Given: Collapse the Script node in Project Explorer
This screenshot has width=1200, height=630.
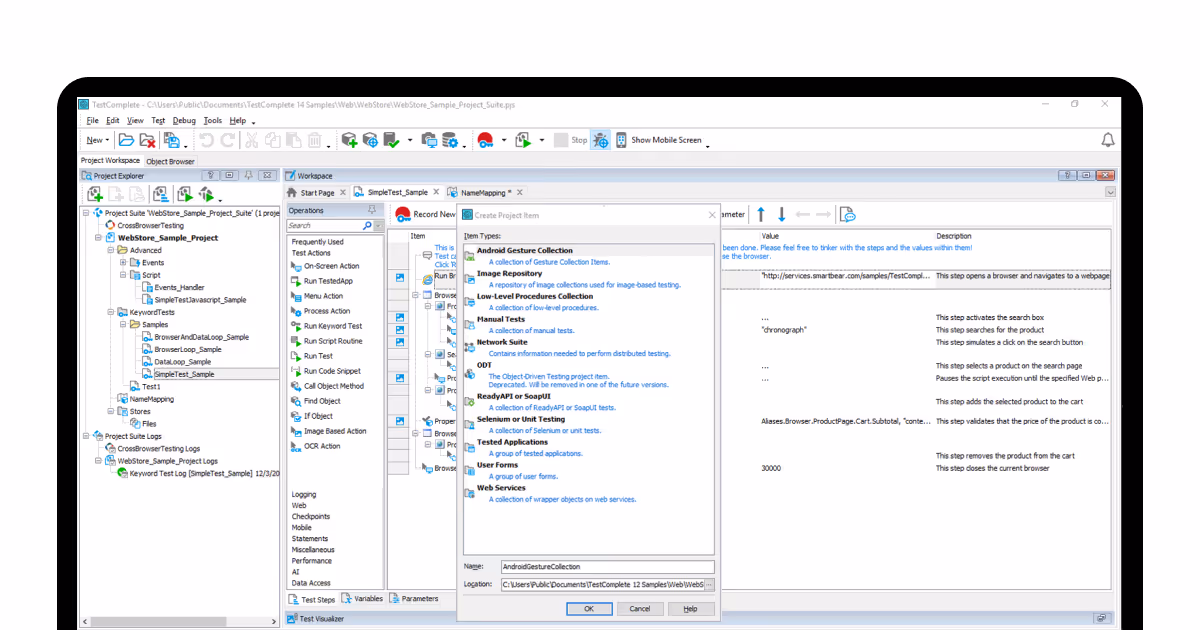Looking at the screenshot, I should coord(122,275).
